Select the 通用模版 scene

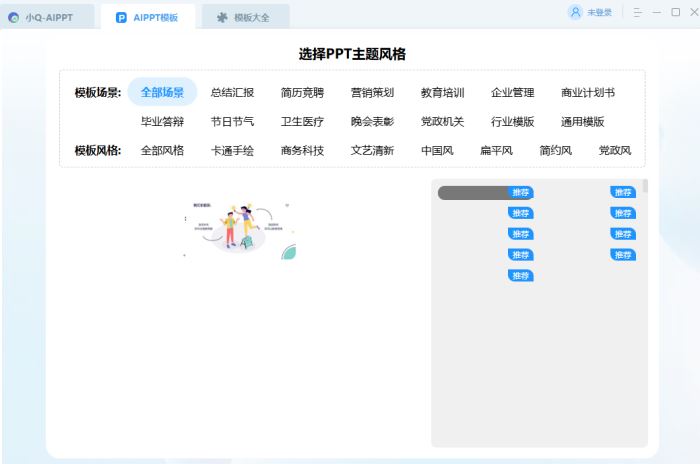(583, 121)
